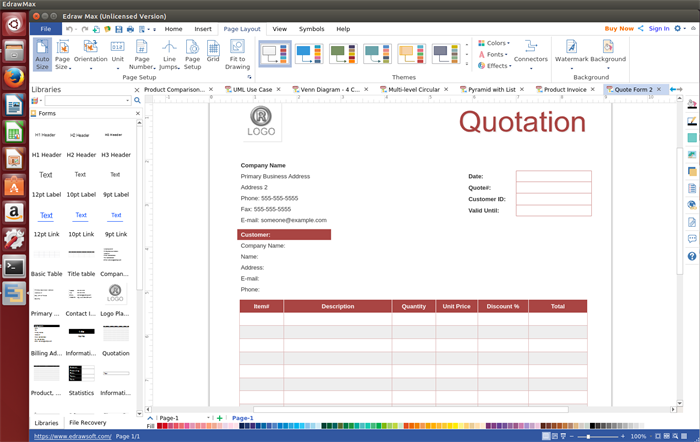Click the Auto Size icon
The image size is (700, 442).
42,55
